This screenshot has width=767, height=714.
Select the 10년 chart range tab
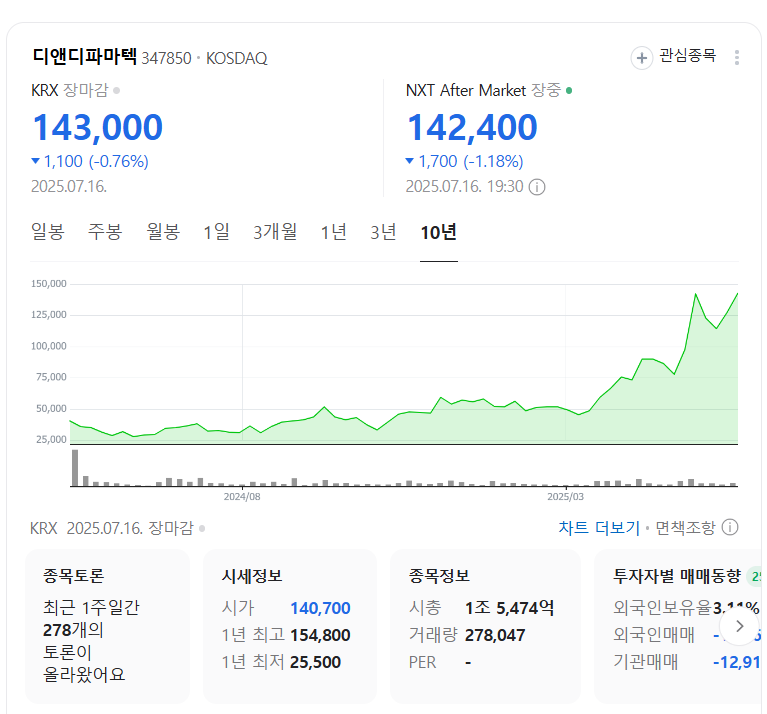439,232
